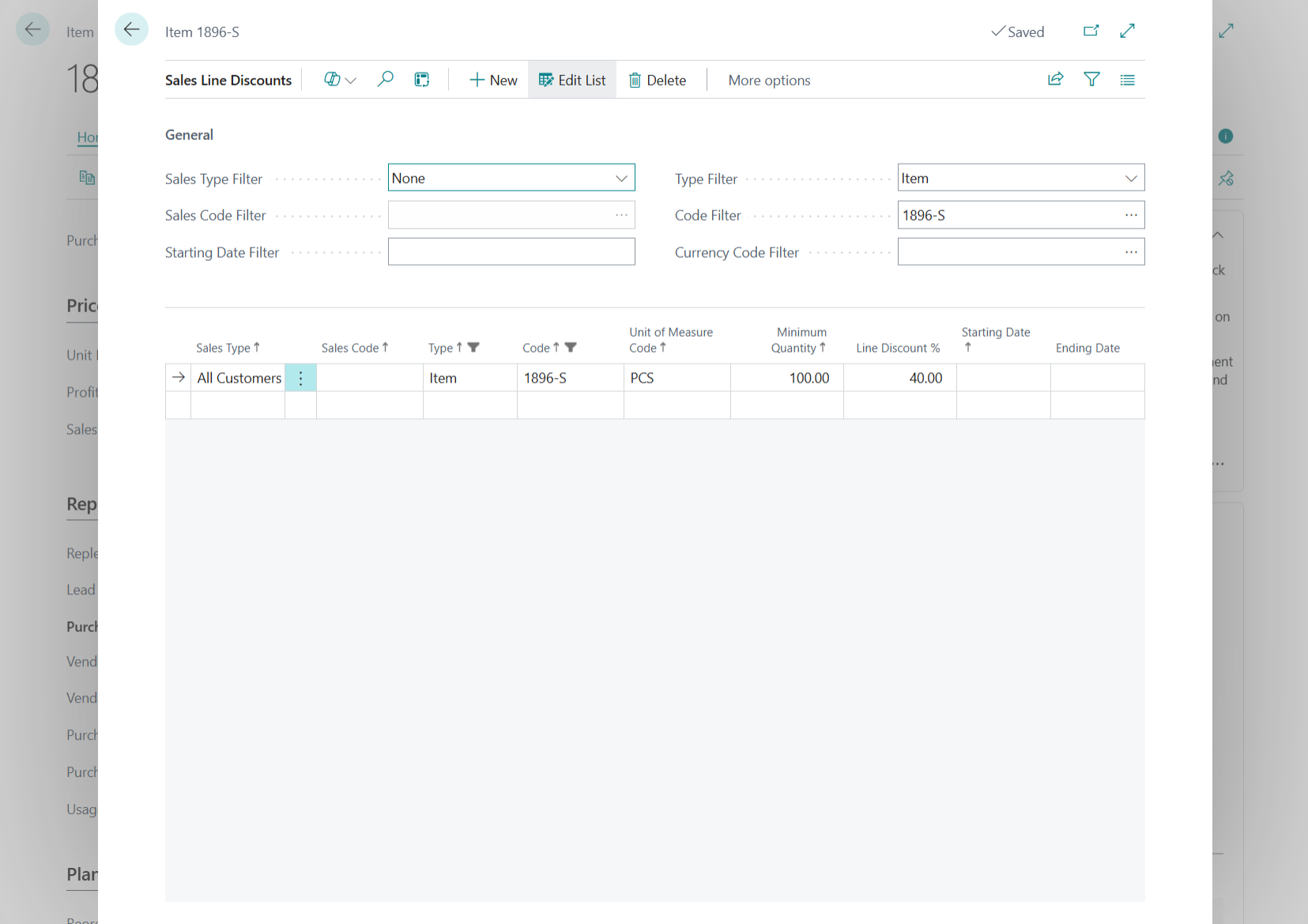Open Sales Code Filter lookup ellipsis
1308x924 pixels.
(622, 215)
